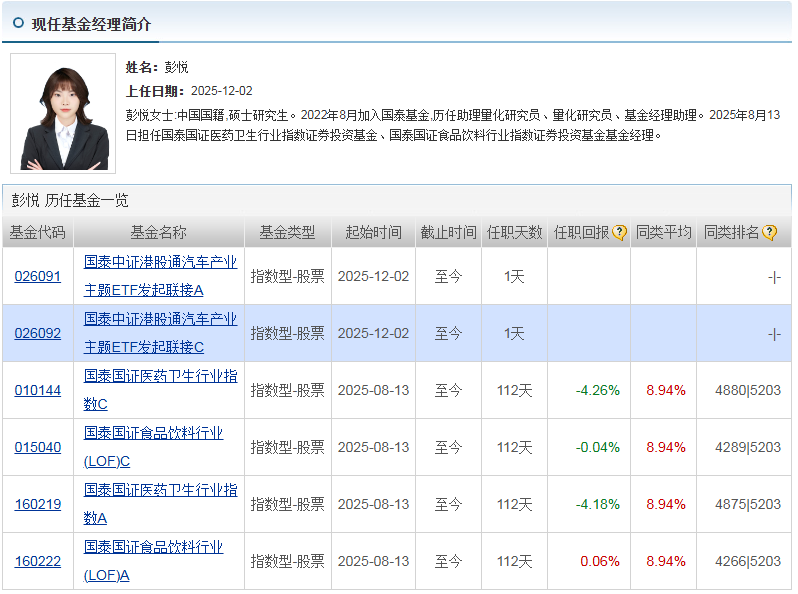This screenshot has height=594, width=798.
Task: Open 国泰国证医药卫生行业指数A fund link
Action: (160, 504)
